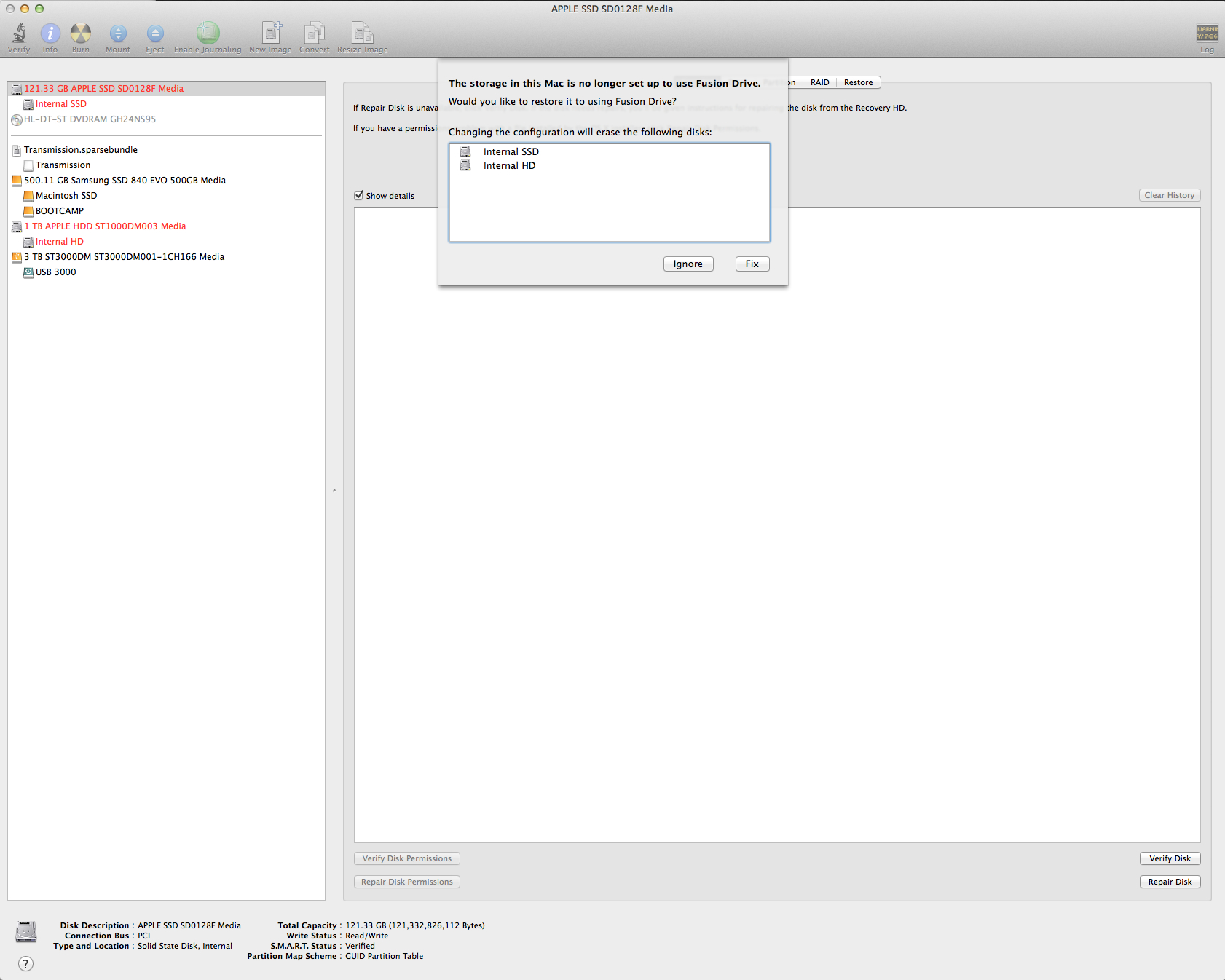1225x980 pixels.
Task: Click inside the empty details log area
Action: pyautogui.click(x=777, y=525)
